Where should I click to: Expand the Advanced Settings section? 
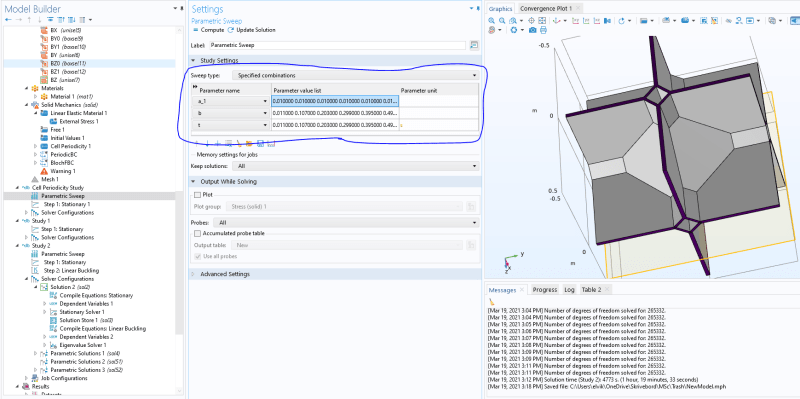193,274
